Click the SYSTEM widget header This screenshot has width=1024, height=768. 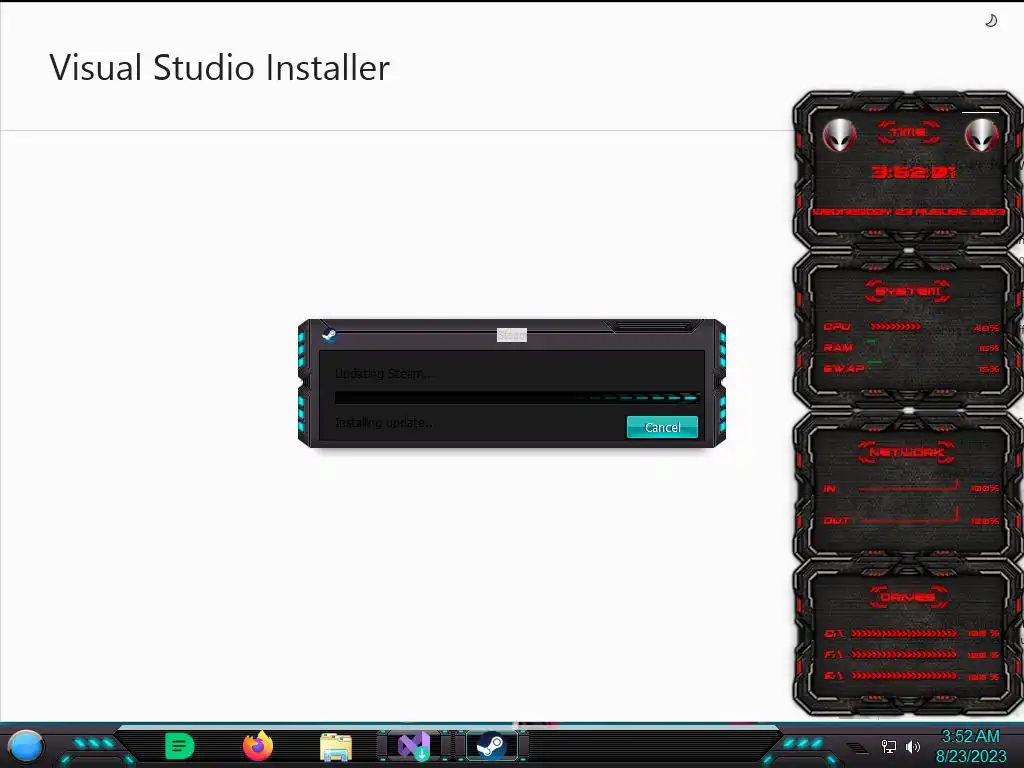(908, 291)
